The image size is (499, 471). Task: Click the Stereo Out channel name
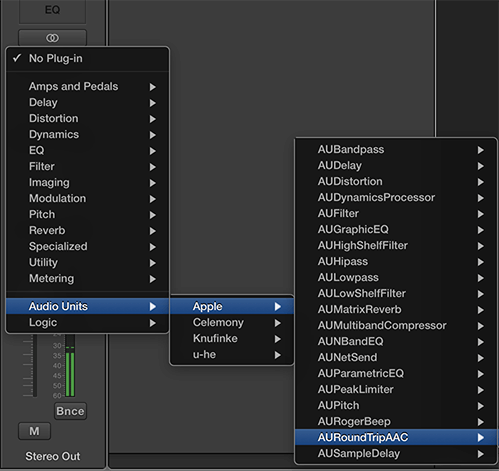tap(53, 456)
